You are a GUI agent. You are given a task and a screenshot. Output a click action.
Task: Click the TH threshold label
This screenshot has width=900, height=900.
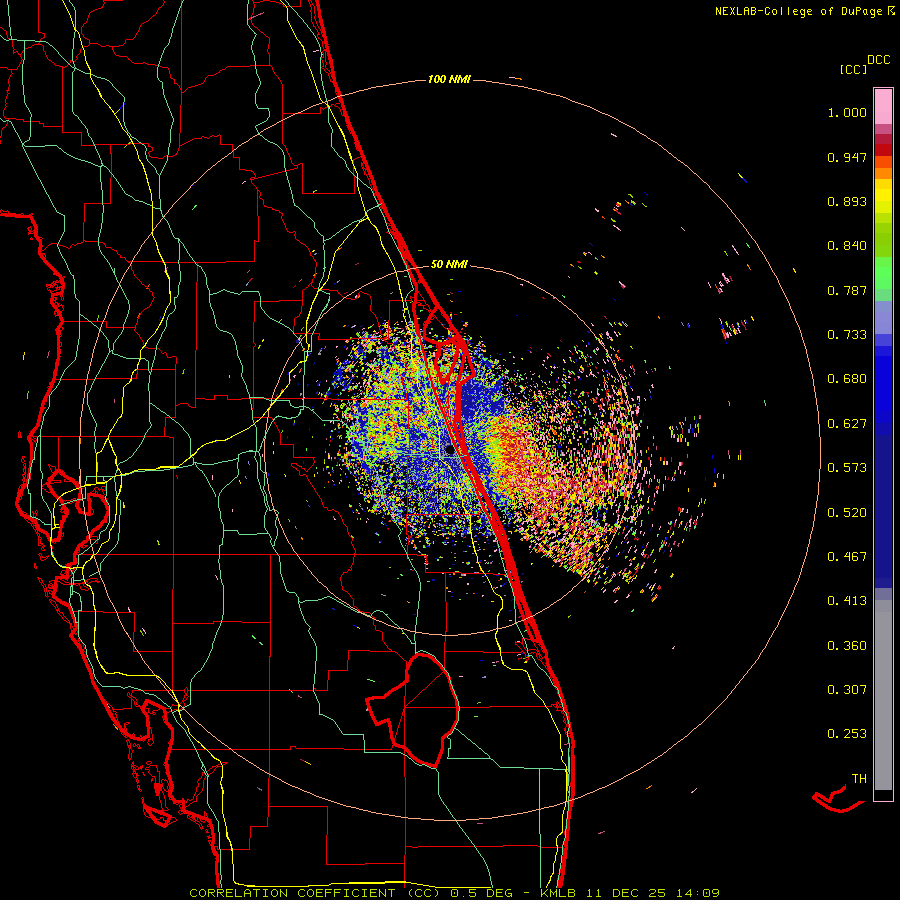[x=859, y=779]
